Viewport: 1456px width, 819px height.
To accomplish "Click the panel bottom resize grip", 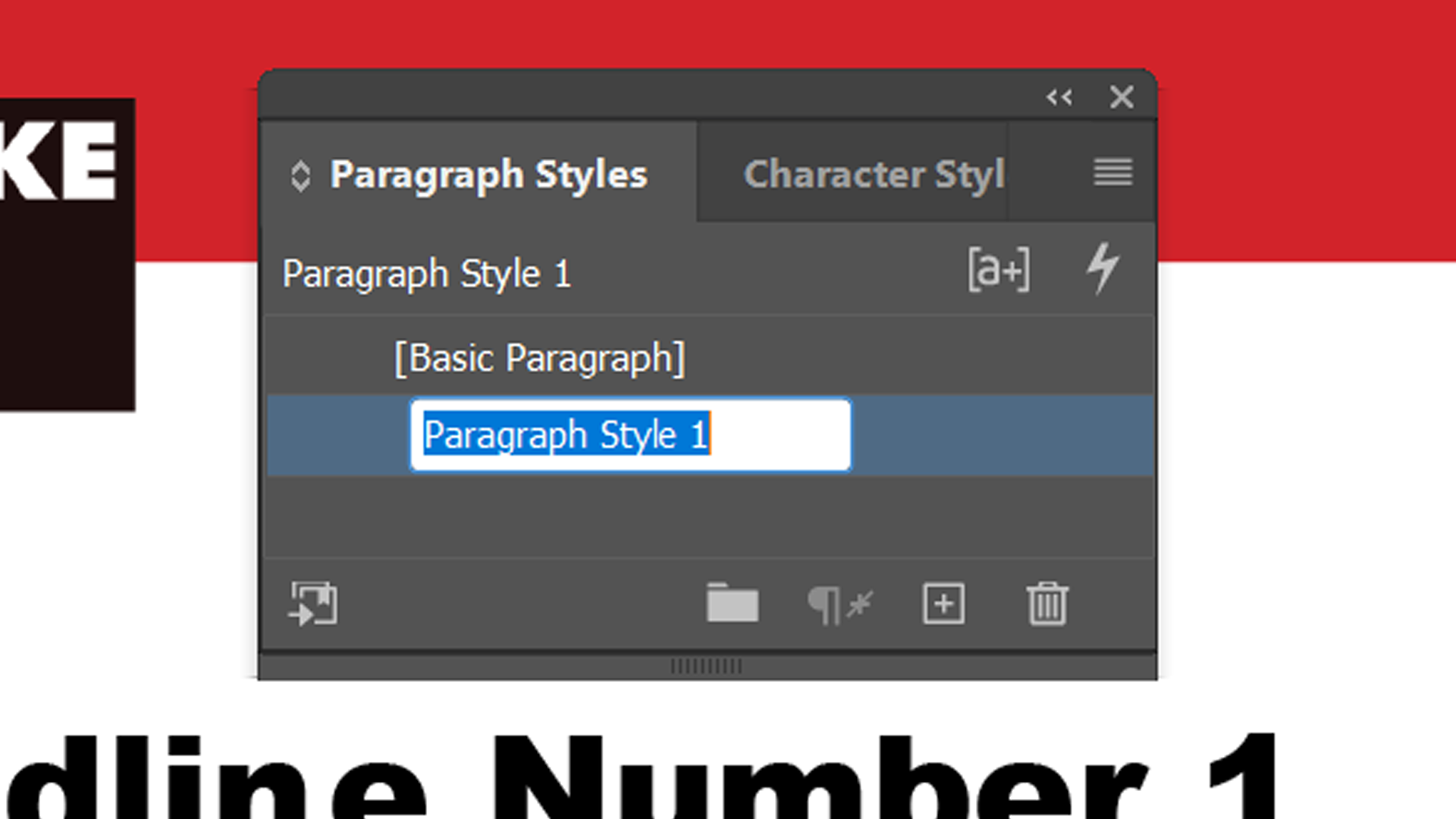I will (706, 667).
